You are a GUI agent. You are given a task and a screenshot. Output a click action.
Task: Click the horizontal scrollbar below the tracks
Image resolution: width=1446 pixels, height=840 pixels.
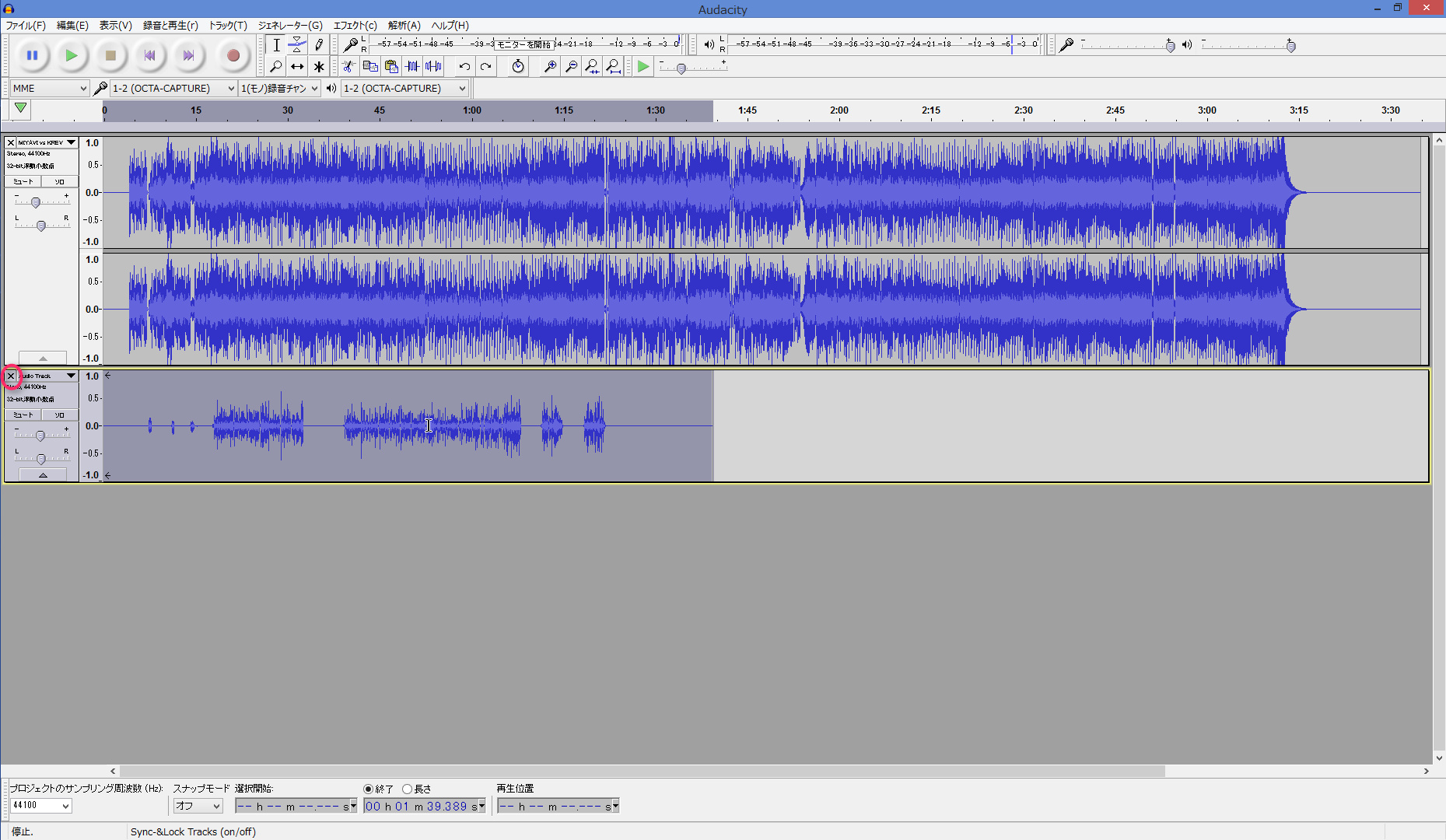[x=642, y=771]
